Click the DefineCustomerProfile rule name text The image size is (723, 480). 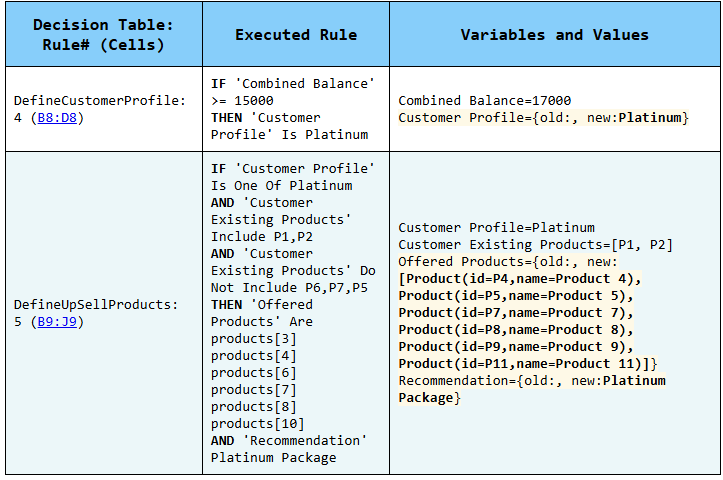[x=99, y=101]
